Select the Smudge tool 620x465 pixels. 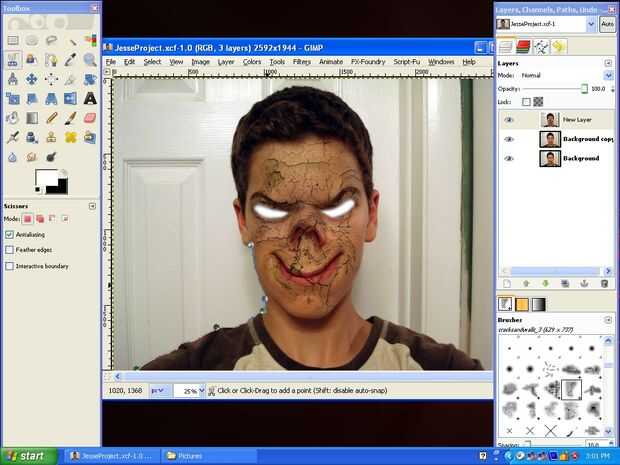coord(32,157)
